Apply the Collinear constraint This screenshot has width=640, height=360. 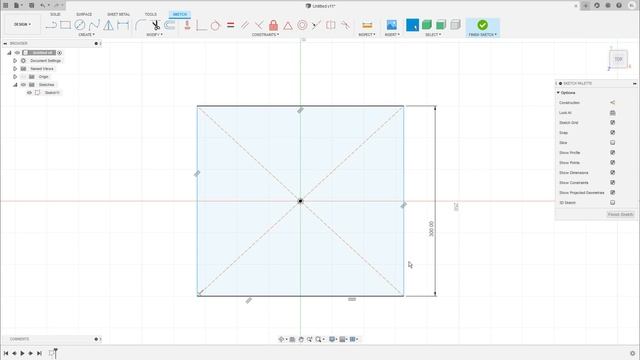click(x=316, y=25)
